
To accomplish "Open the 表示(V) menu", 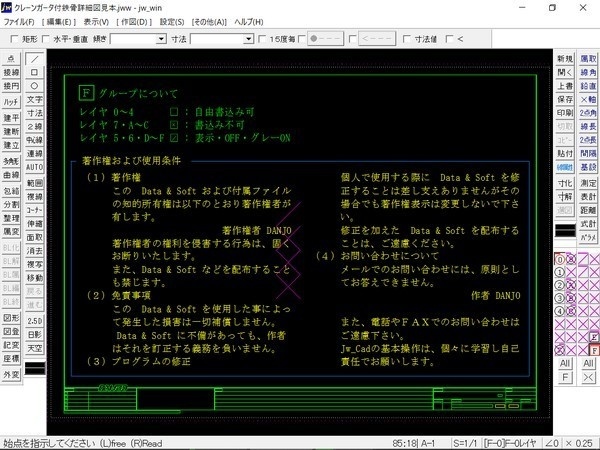I will (96, 22).
